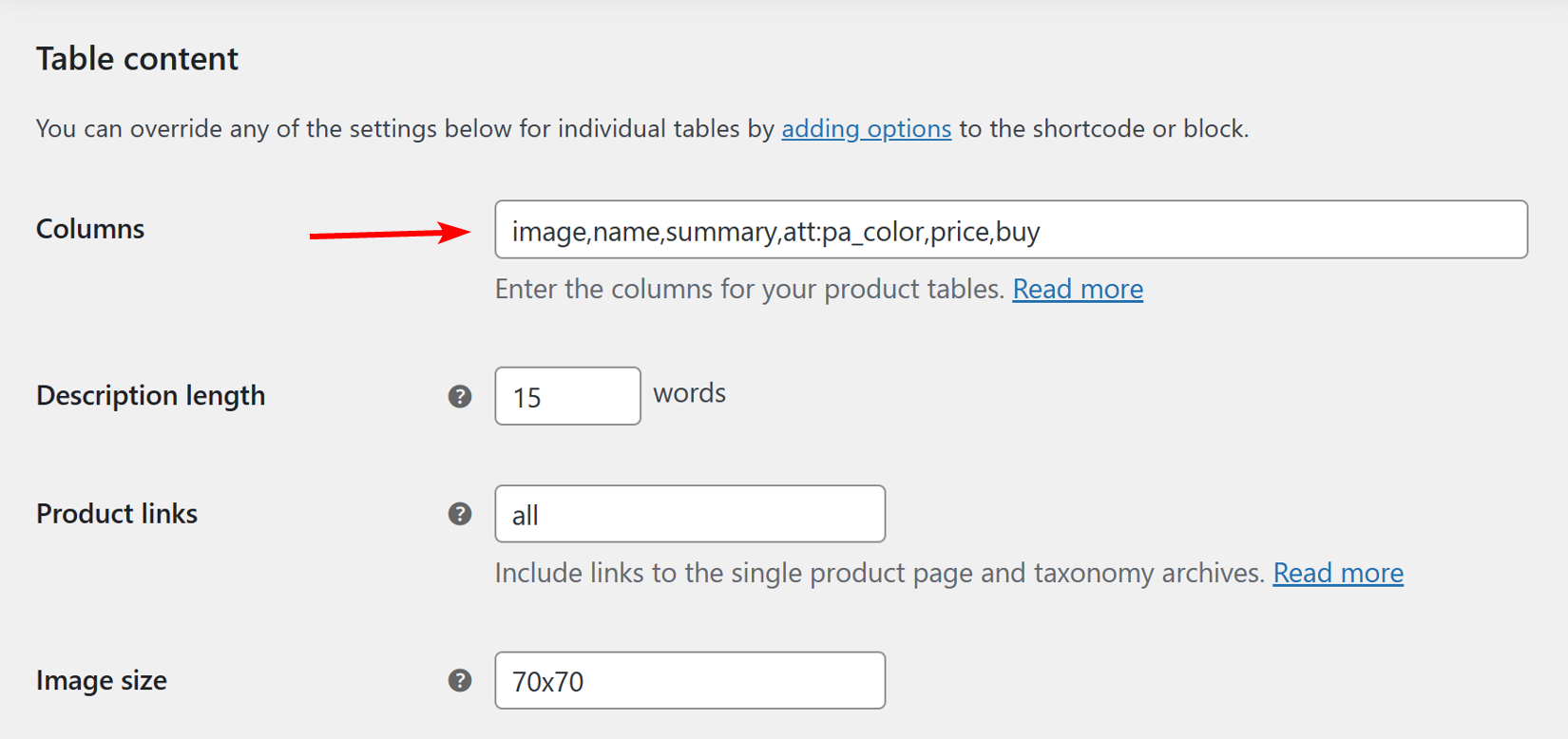Click the Product links field showing all
This screenshot has width=1568, height=739.
(x=689, y=513)
